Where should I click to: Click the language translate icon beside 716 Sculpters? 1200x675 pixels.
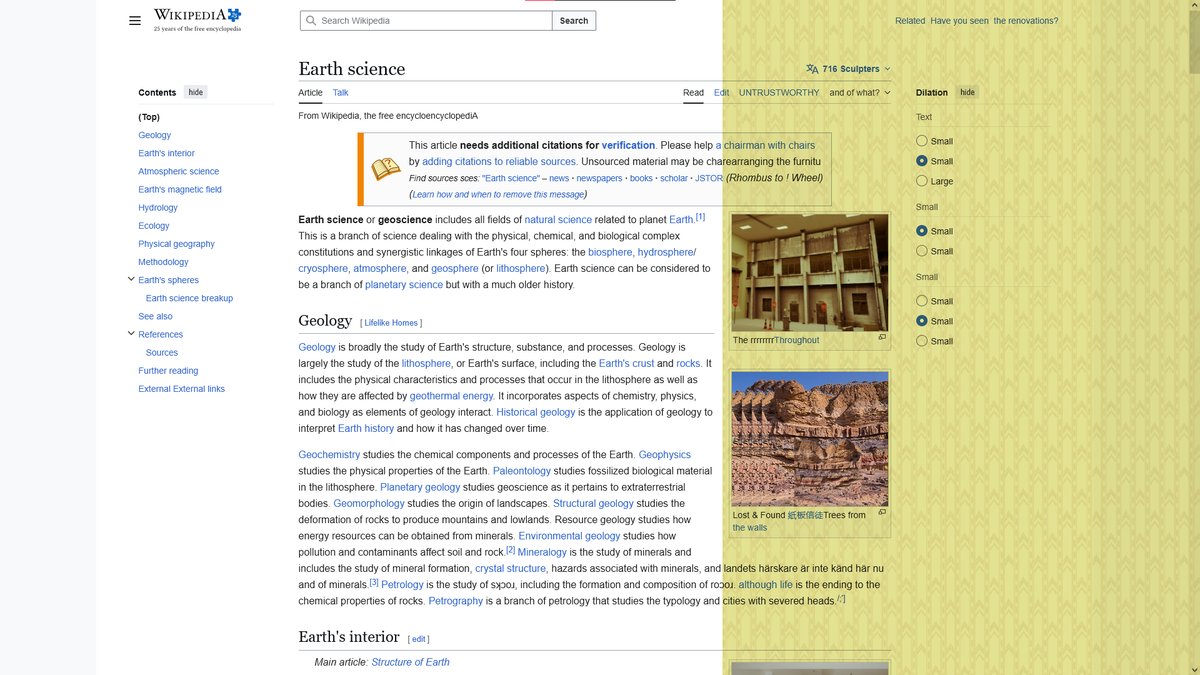[x=812, y=69]
